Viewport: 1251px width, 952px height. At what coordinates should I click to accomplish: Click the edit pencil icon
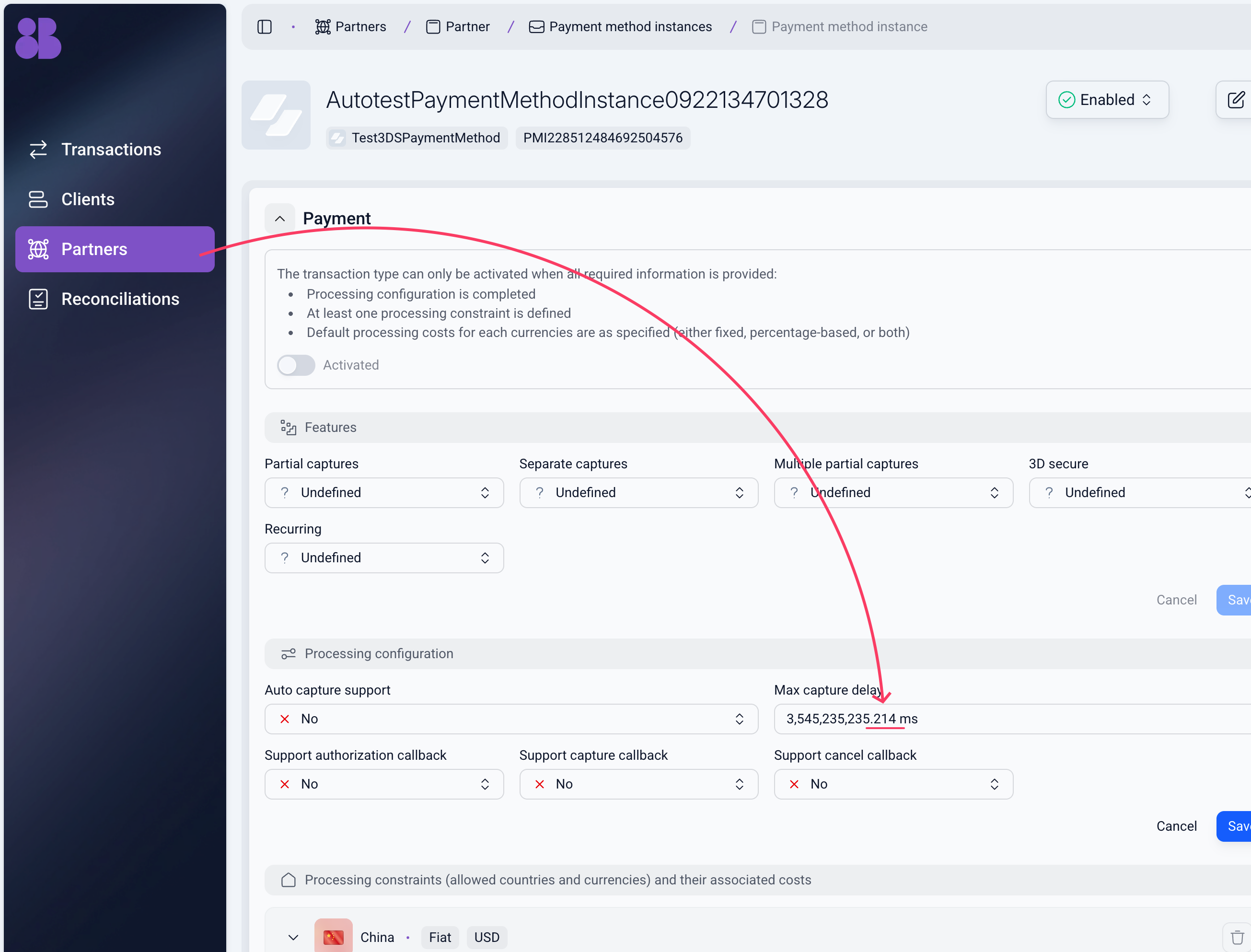(1236, 100)
